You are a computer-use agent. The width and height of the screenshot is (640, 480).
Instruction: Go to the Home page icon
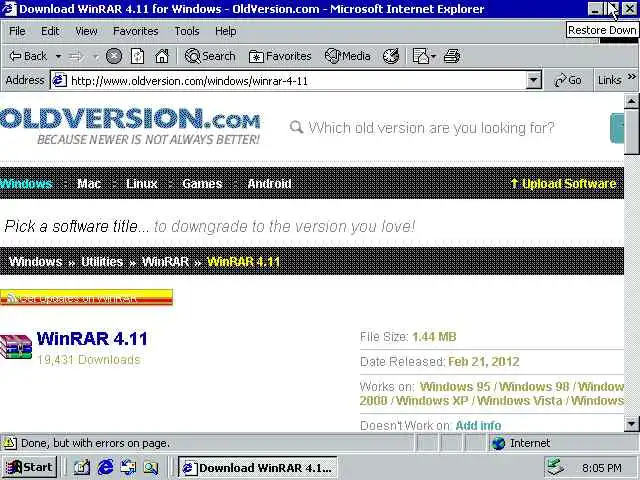click(x=162, y=56)
